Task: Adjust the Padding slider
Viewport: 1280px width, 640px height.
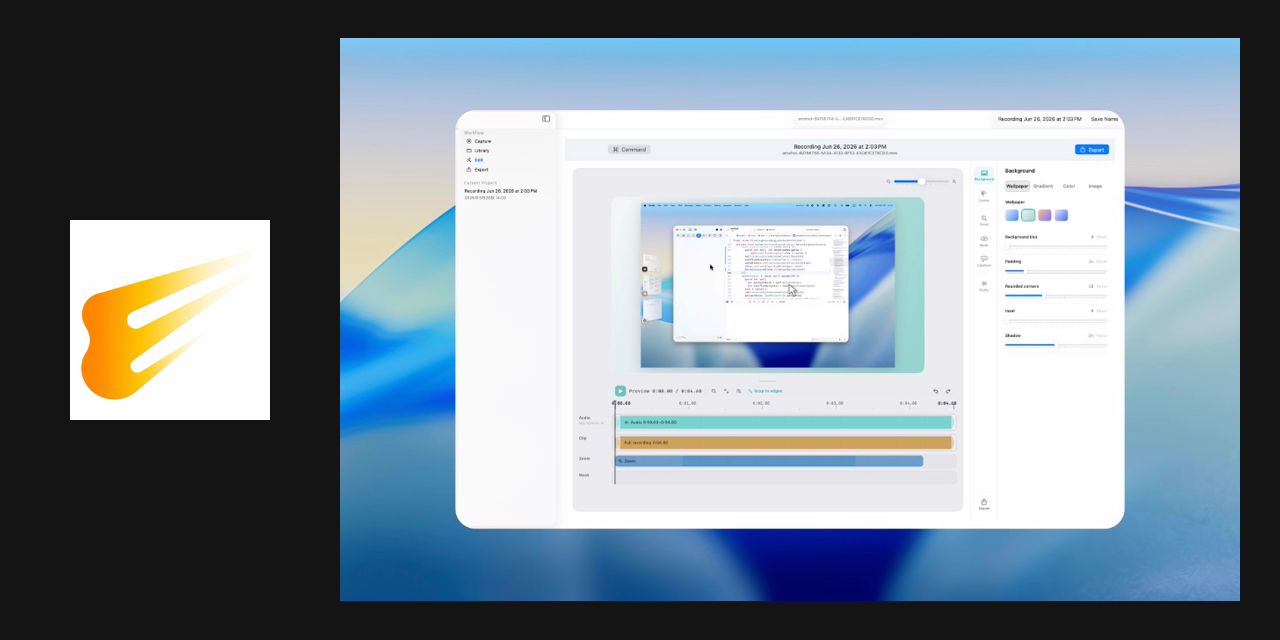Action: coord(1056,271)
